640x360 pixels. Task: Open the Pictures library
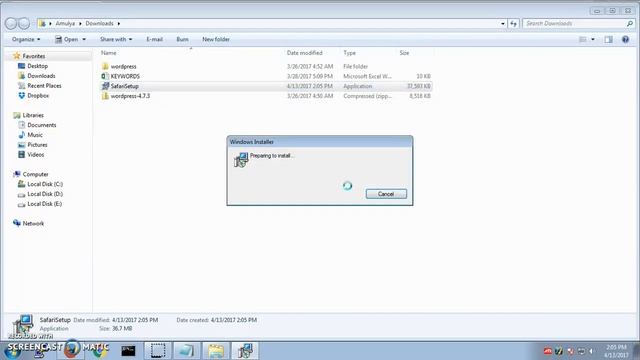37,145
